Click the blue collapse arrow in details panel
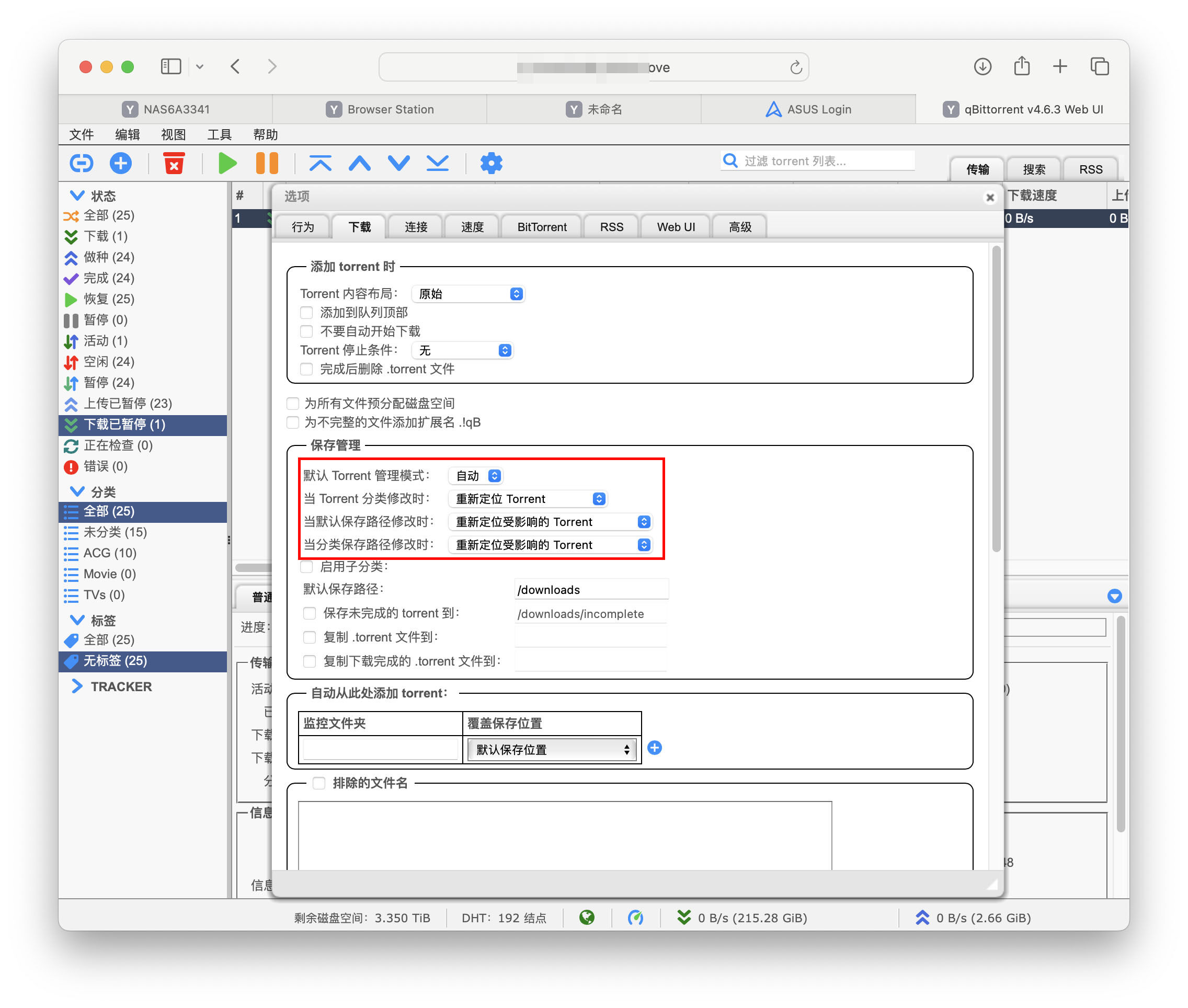1188x1008 pixels. [1114, 596]
